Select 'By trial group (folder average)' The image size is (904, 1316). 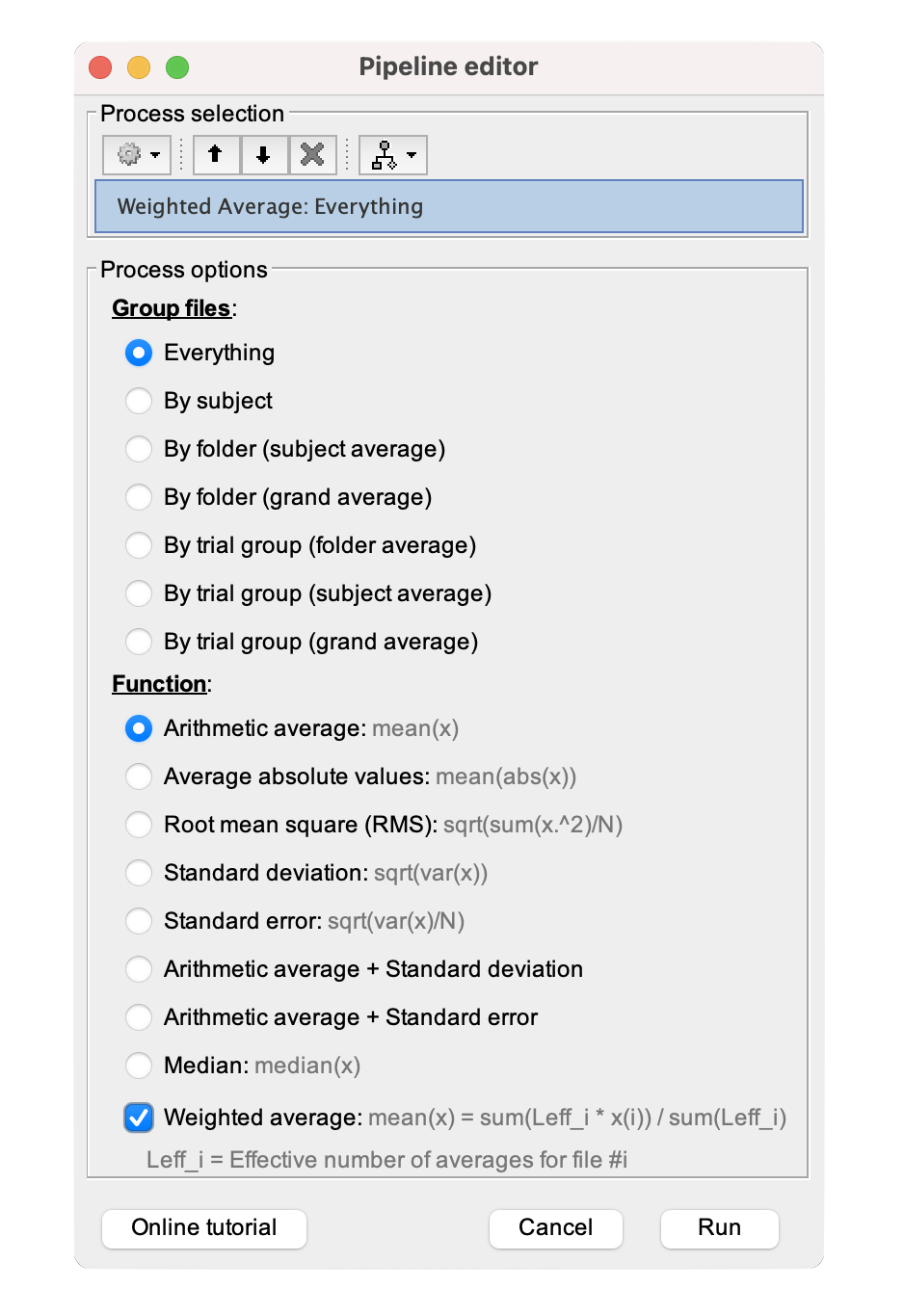pos(139,545)
